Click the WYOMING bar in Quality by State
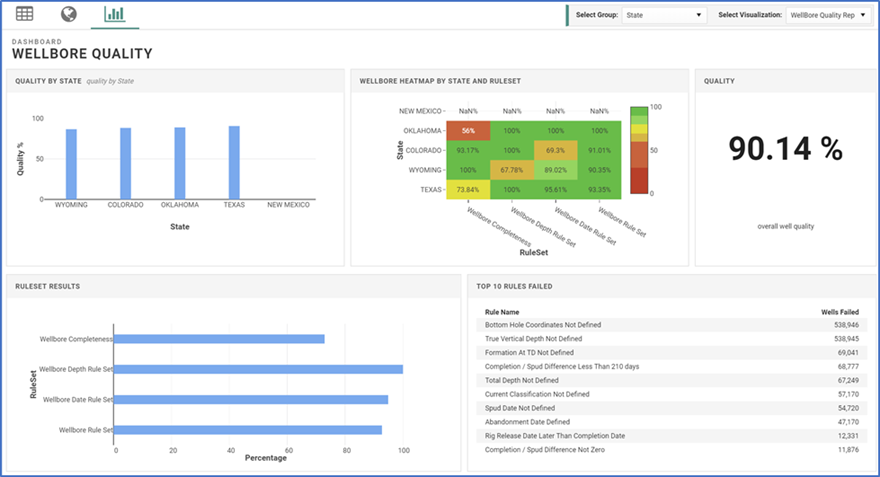Image resolution: width=880 pixels, height=477 pixels. point(71,164)
